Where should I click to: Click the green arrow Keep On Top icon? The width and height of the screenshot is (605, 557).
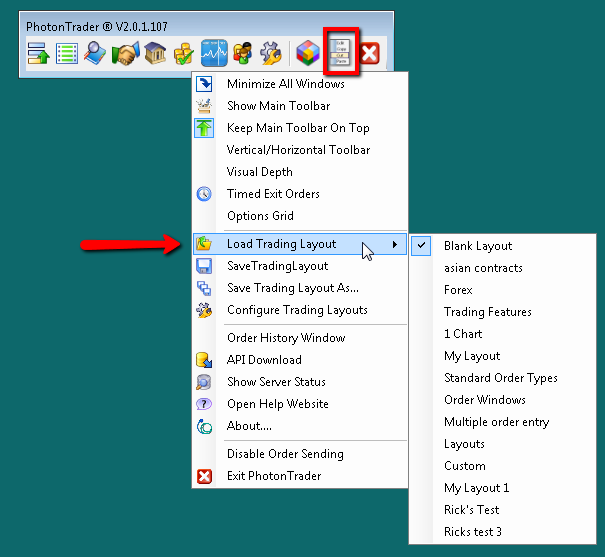[x=204, y=128]
